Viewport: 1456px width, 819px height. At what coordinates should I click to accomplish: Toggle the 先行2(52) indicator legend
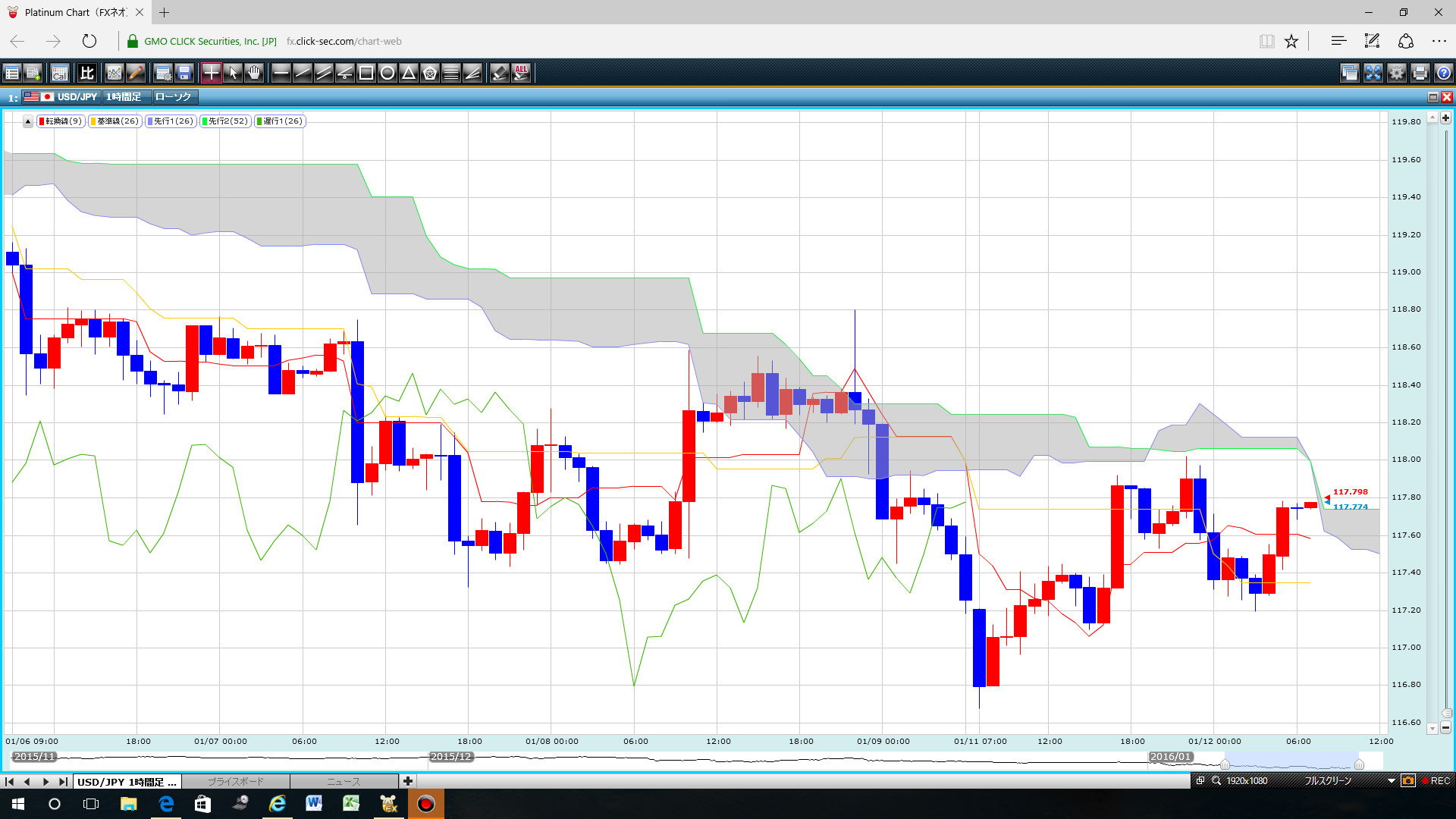(225, 121)
